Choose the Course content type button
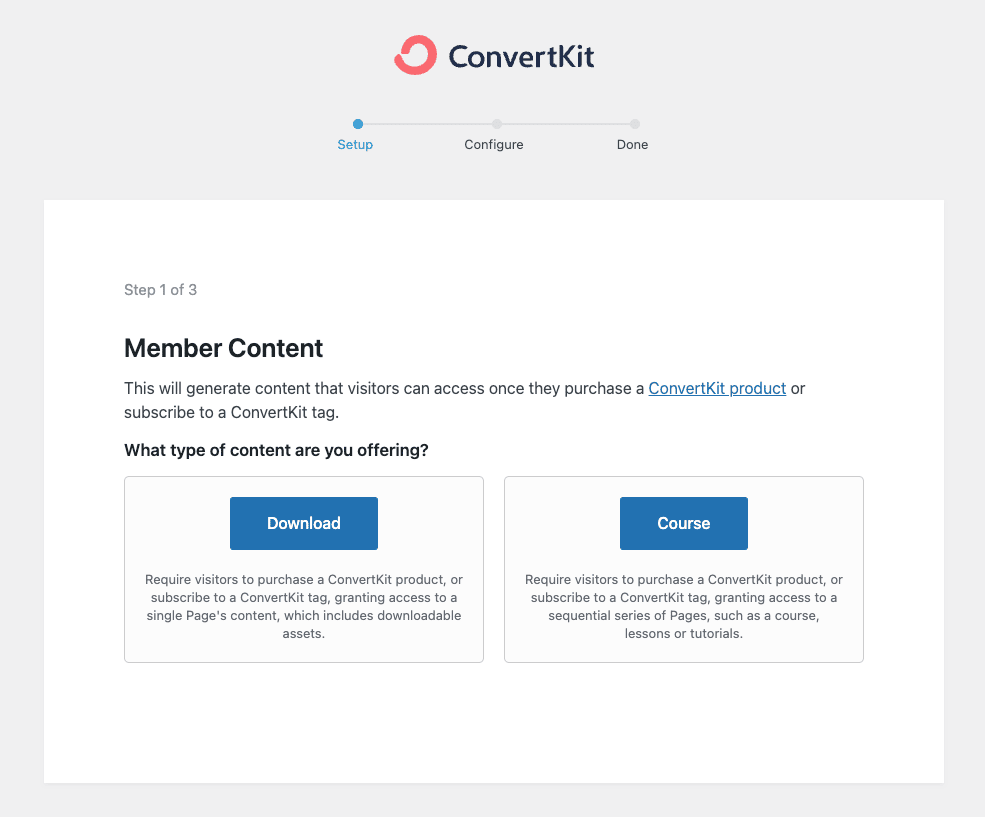The image size is (985, 817). (x=683, y=523)
